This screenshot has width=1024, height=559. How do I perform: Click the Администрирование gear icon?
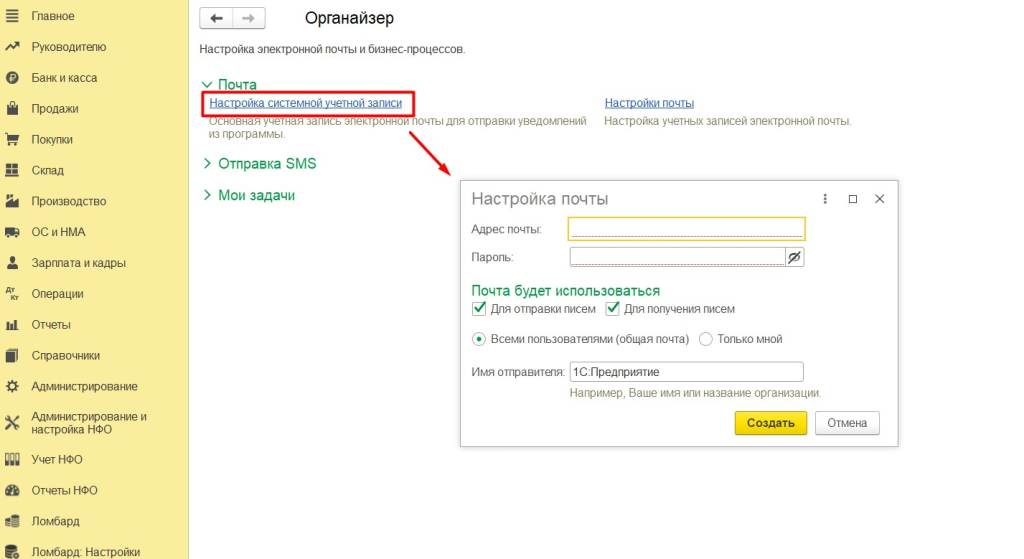[13, 387]
